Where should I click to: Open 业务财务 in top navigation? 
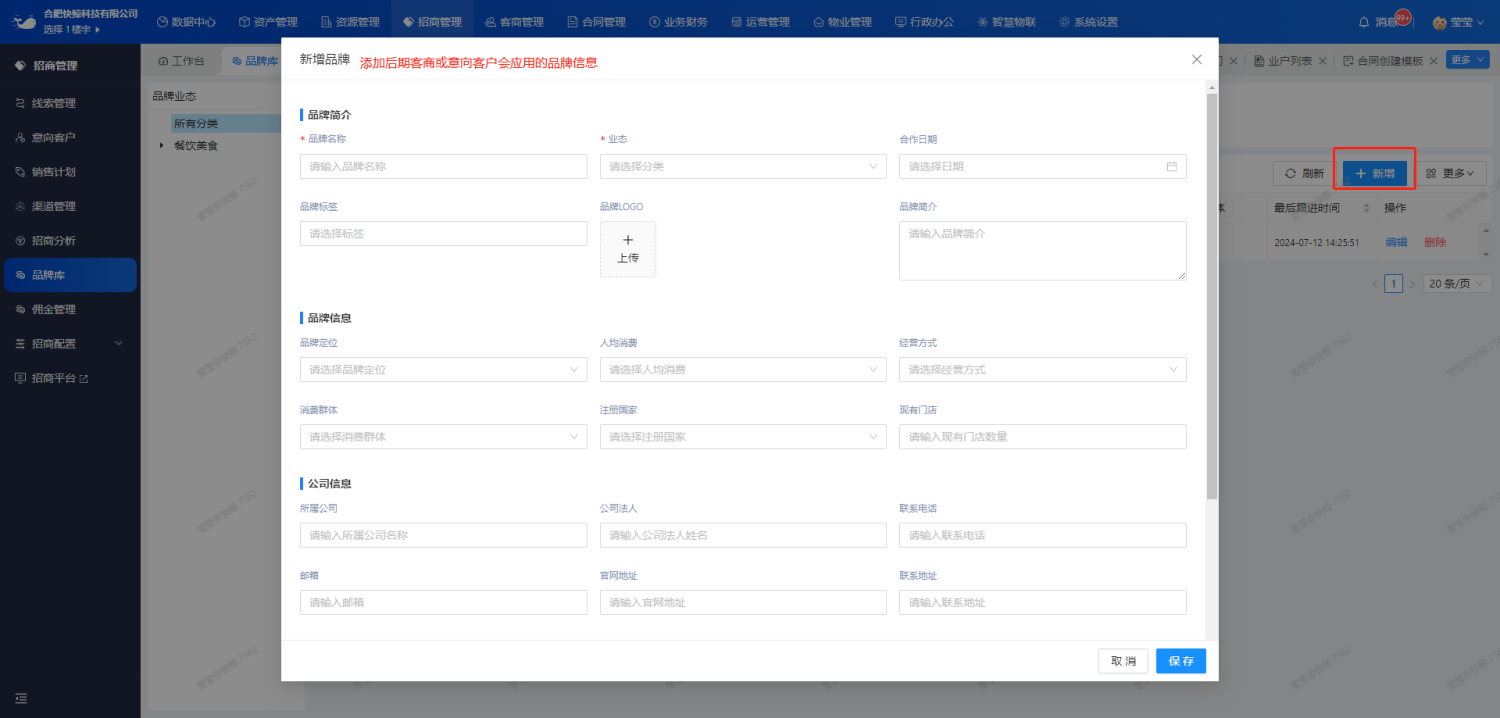[x=678, y=22]
